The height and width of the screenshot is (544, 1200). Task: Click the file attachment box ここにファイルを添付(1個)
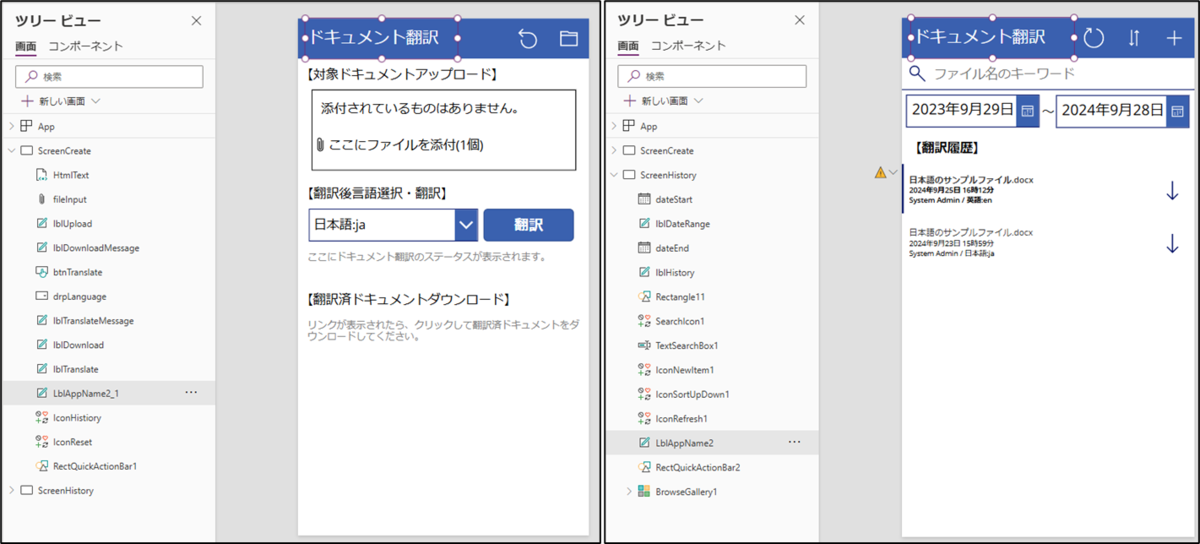(x=443, y=130)
